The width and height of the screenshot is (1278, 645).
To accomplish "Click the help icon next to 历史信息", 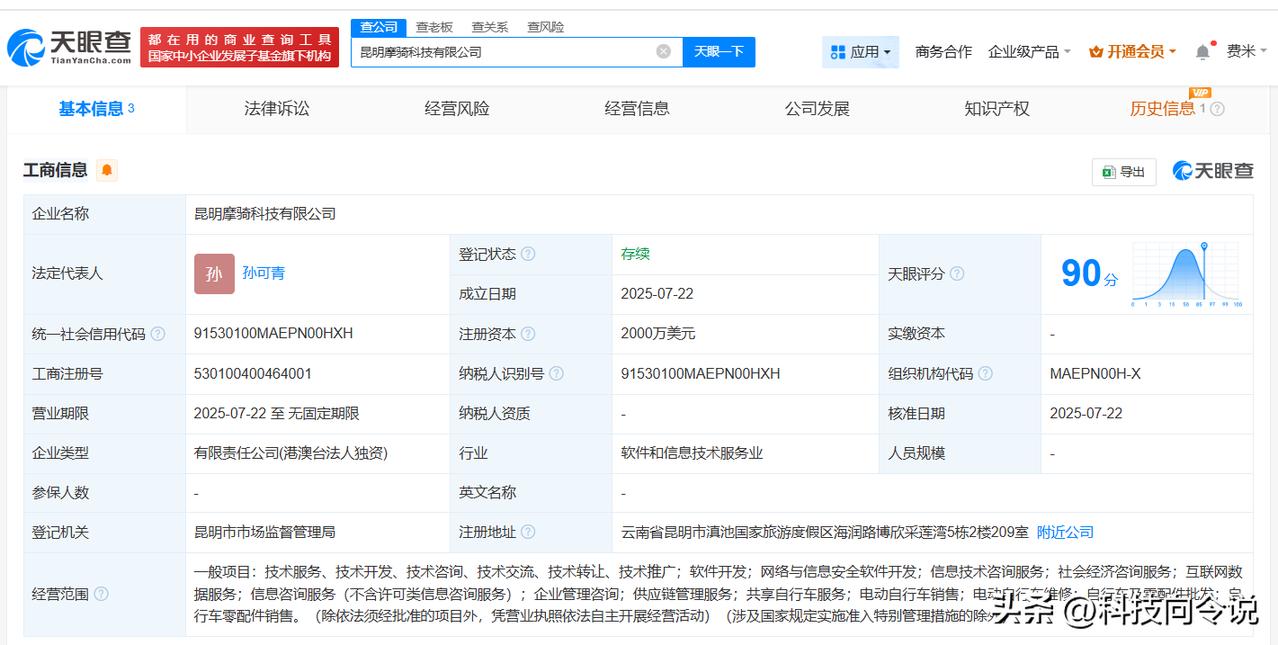I will pos(1217,109).
